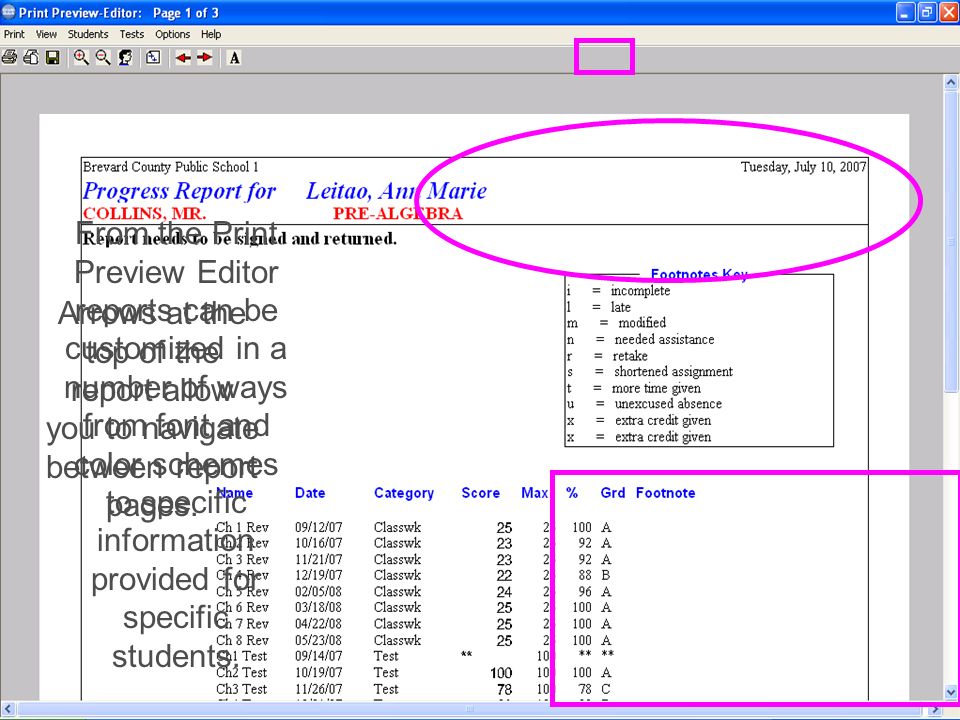Click the '%' column header
This screenshot has height=720, width=960.
572,493
